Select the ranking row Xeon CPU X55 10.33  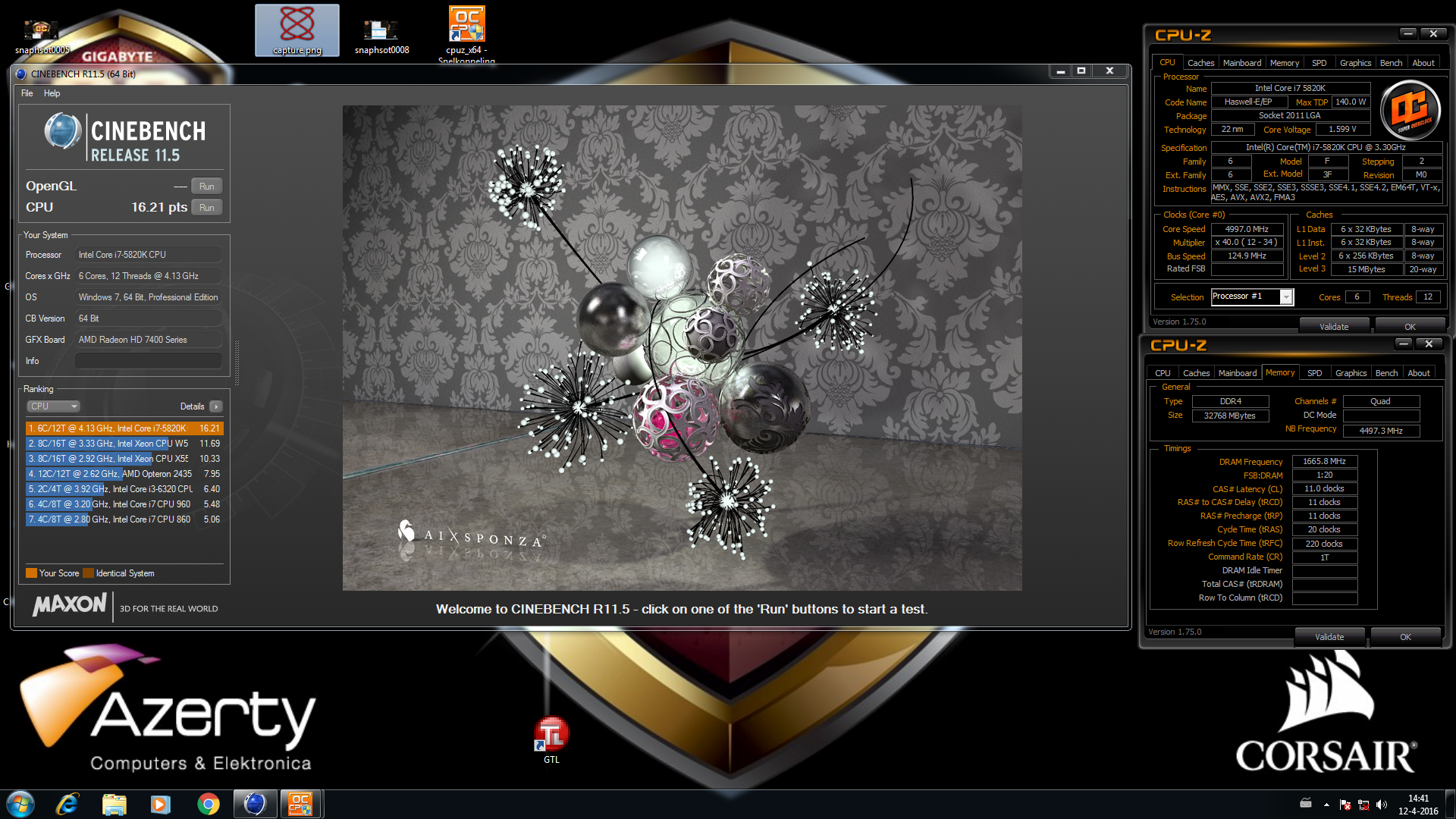click(x=124, y=459)
